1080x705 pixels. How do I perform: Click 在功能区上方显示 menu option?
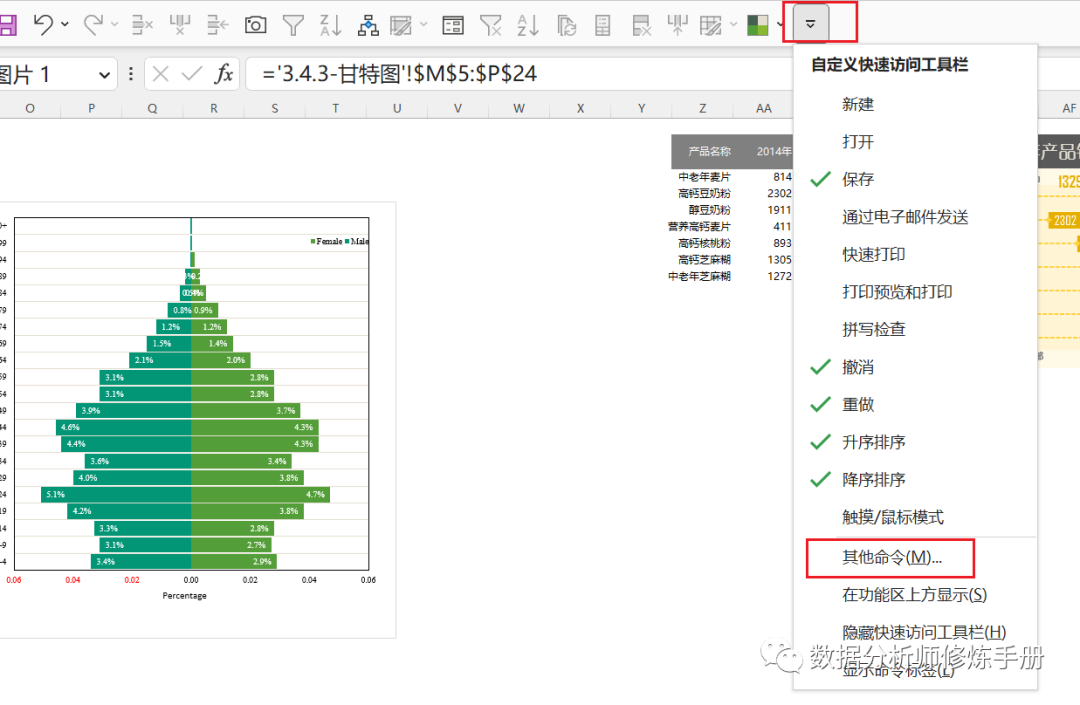tap(914, 595)
